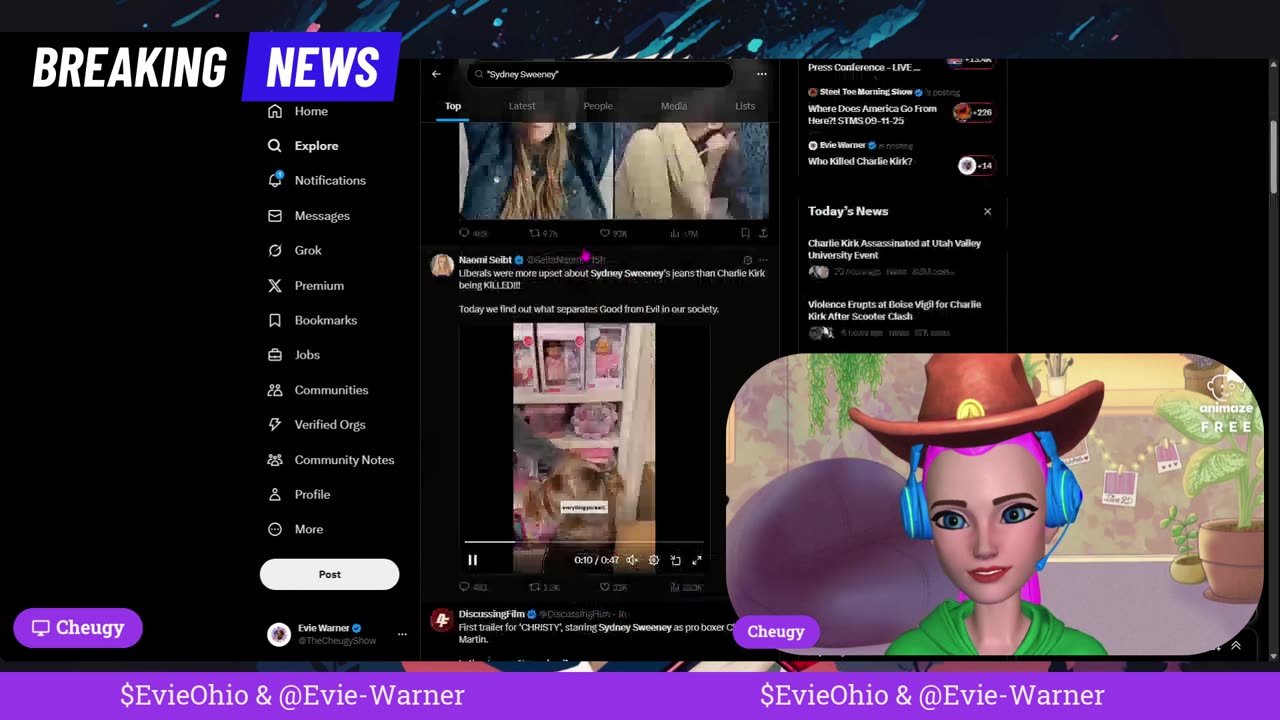
Task: Click the Explore magnifier icon
Action: click(275, 146)
